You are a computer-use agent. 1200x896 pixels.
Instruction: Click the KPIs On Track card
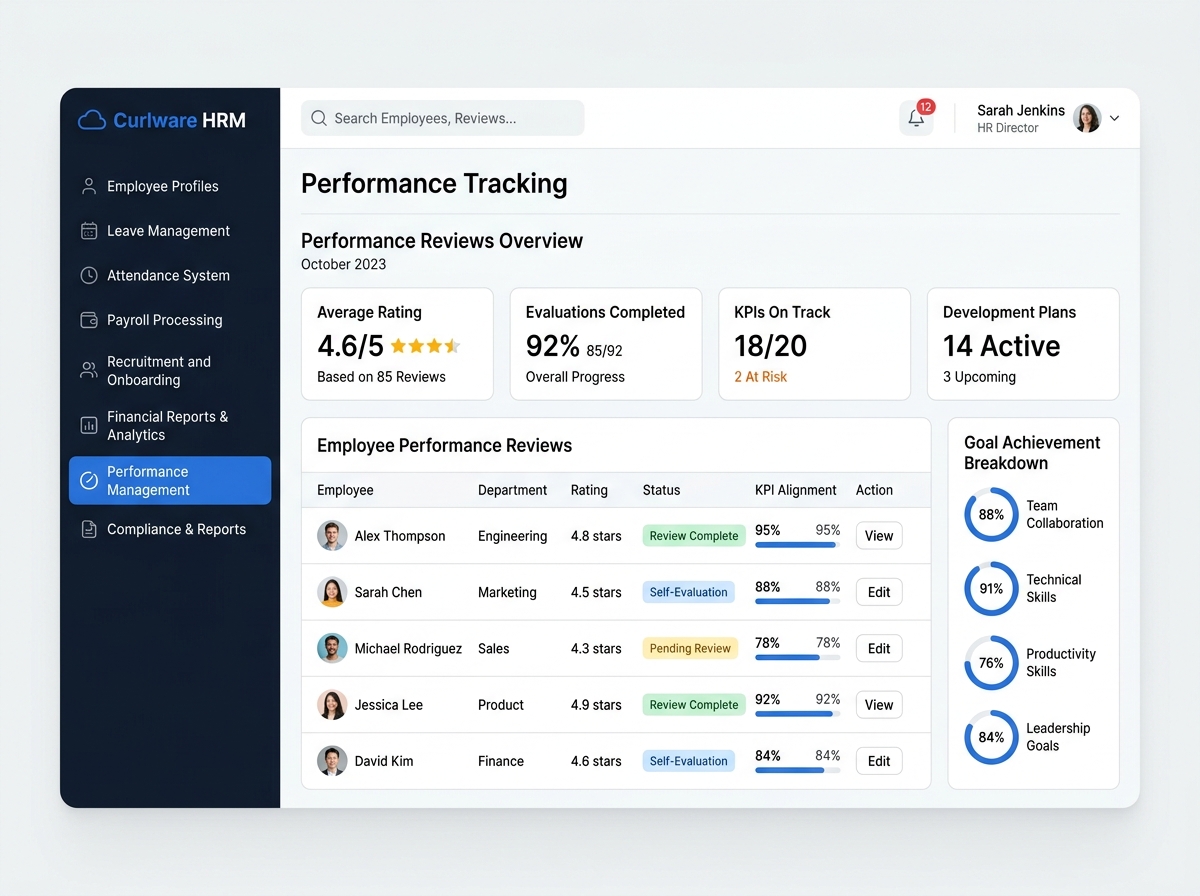pyautogui.click(x=814, y=344)
